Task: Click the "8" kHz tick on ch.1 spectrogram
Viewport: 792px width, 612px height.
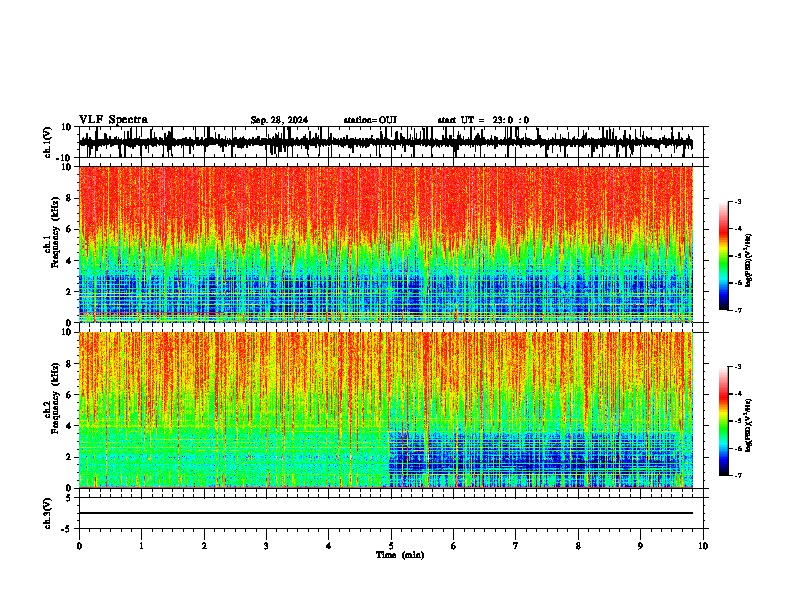Action: click(x=70, y=198)
